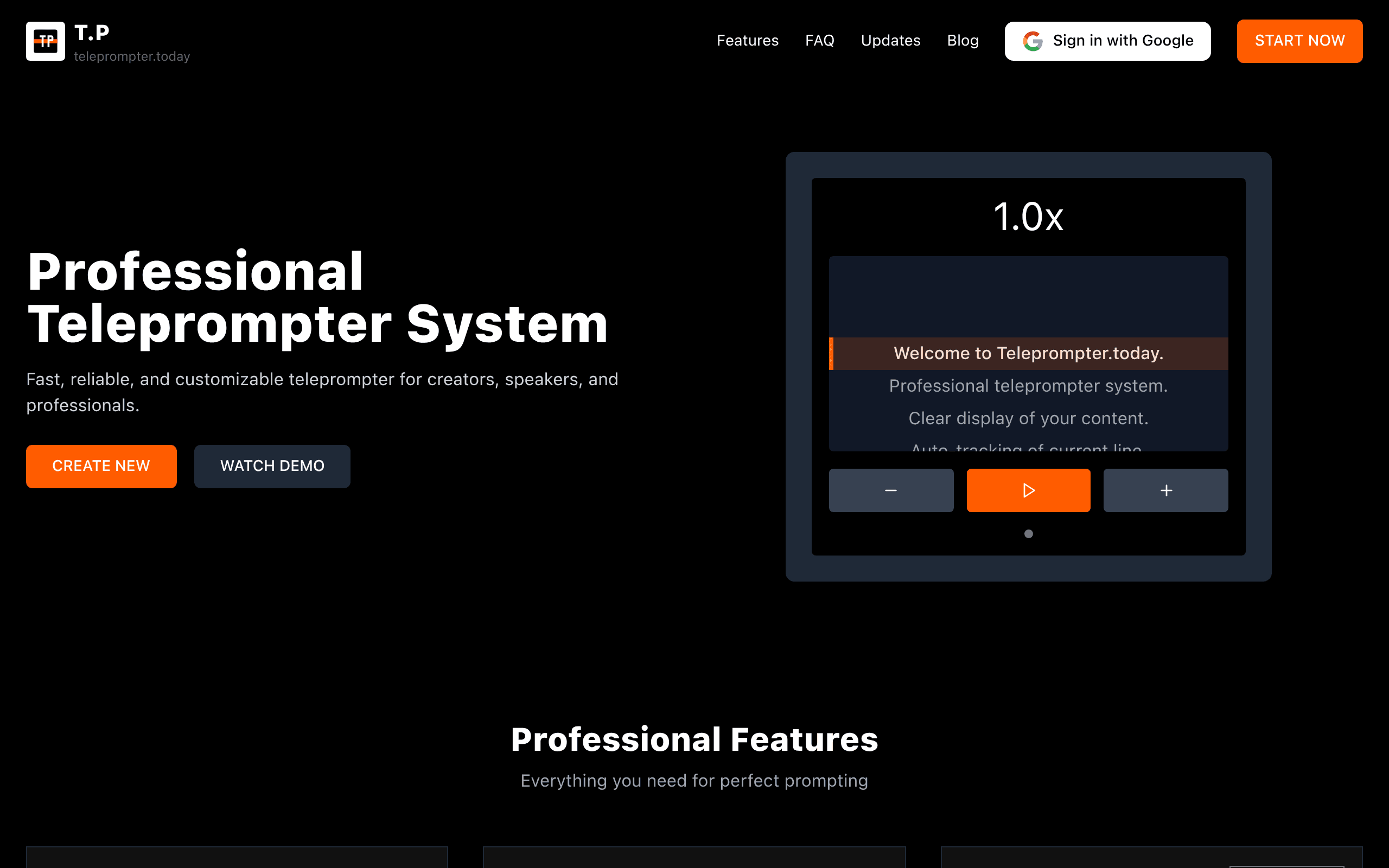Click highlighted line 'Welcome to Teleprompter.today.'
The width and height of the screenshot is (1389, 868).
1028,354
